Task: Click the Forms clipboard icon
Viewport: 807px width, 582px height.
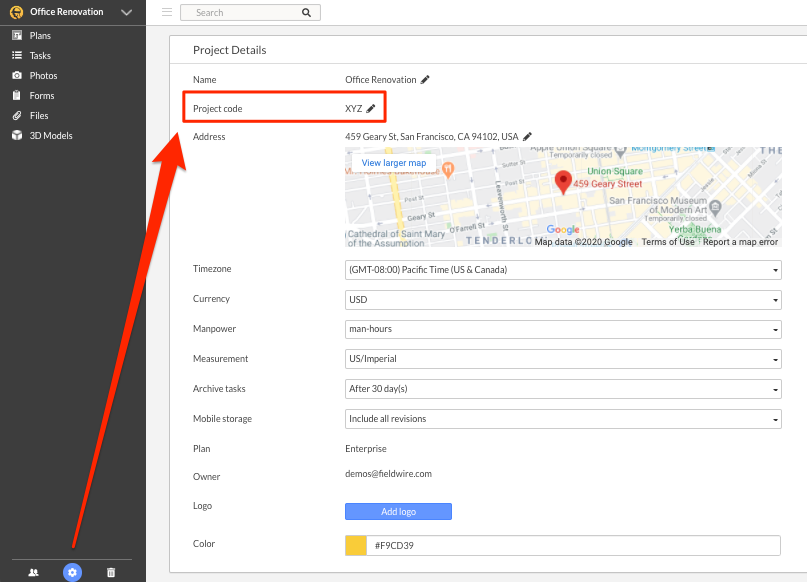Action: (17, 95)
